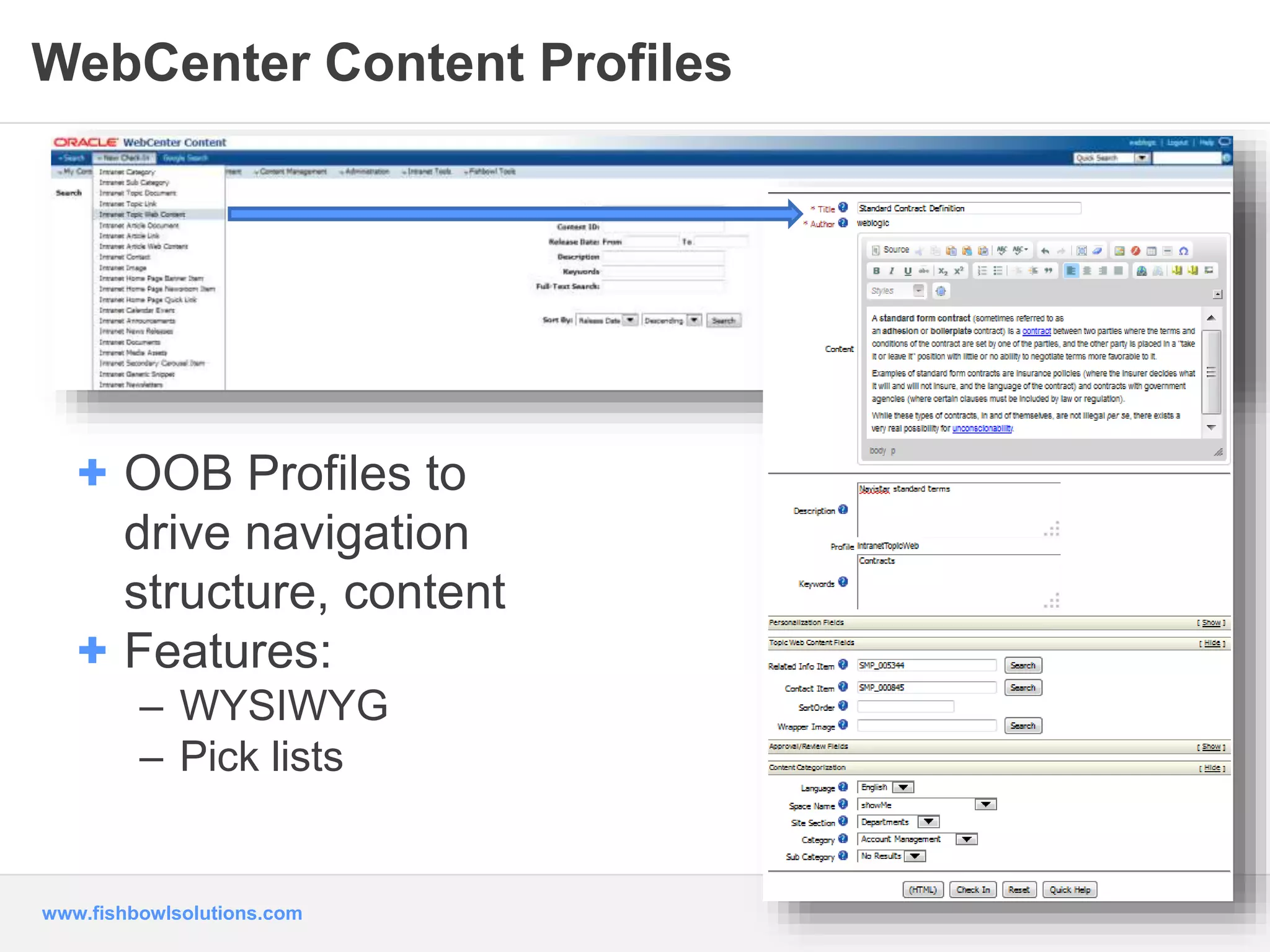
Task: Insert a table
Action: click(x=1152, y=251)
